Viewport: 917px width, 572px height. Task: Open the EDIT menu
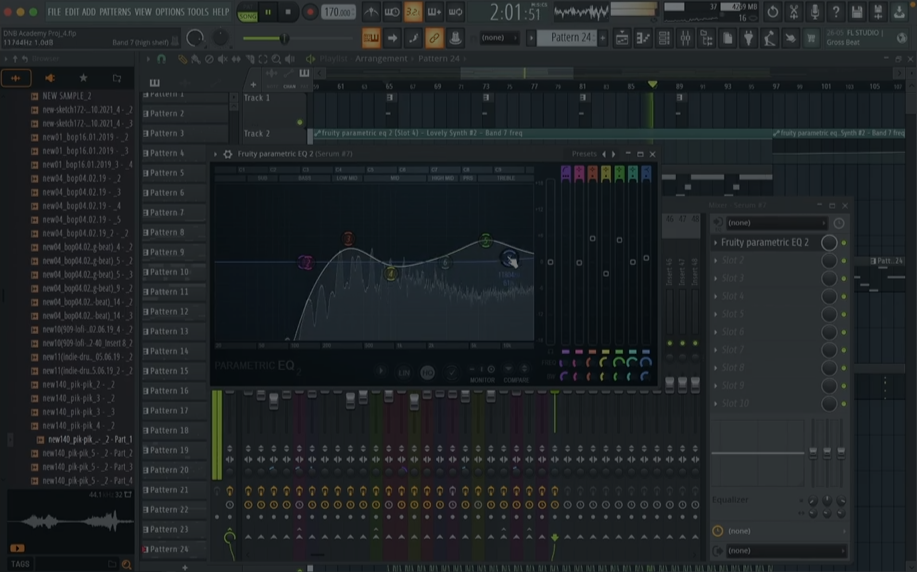[x=72, y=12]
